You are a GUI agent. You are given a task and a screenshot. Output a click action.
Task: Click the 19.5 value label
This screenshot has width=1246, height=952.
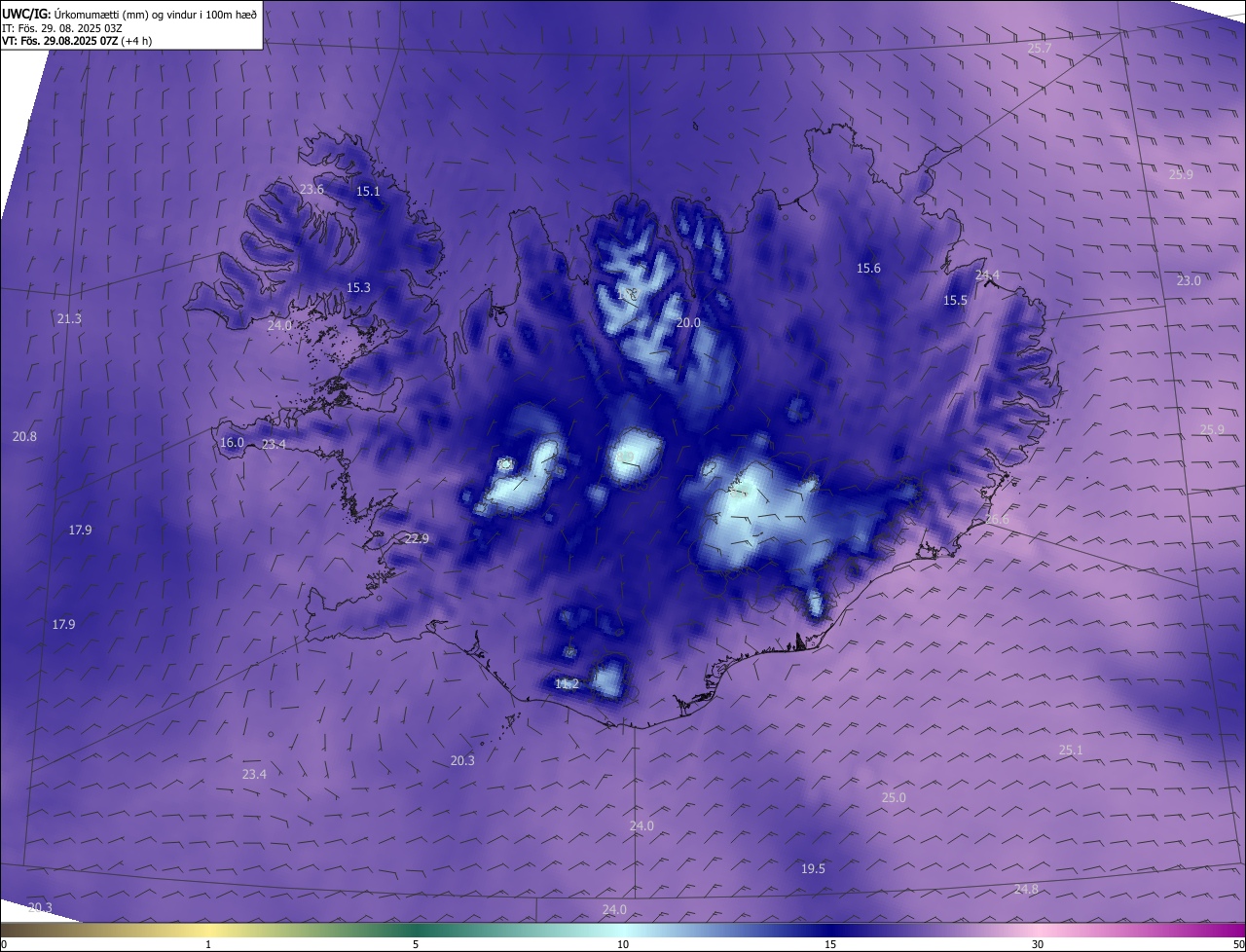[x=813, y=869]
